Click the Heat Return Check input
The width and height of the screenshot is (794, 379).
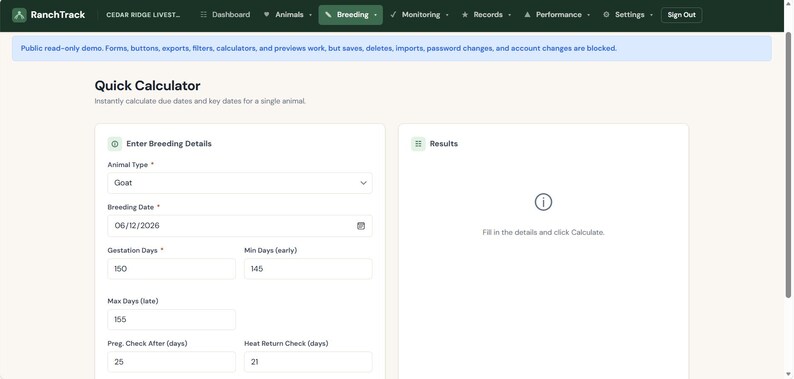coord(308,362)
